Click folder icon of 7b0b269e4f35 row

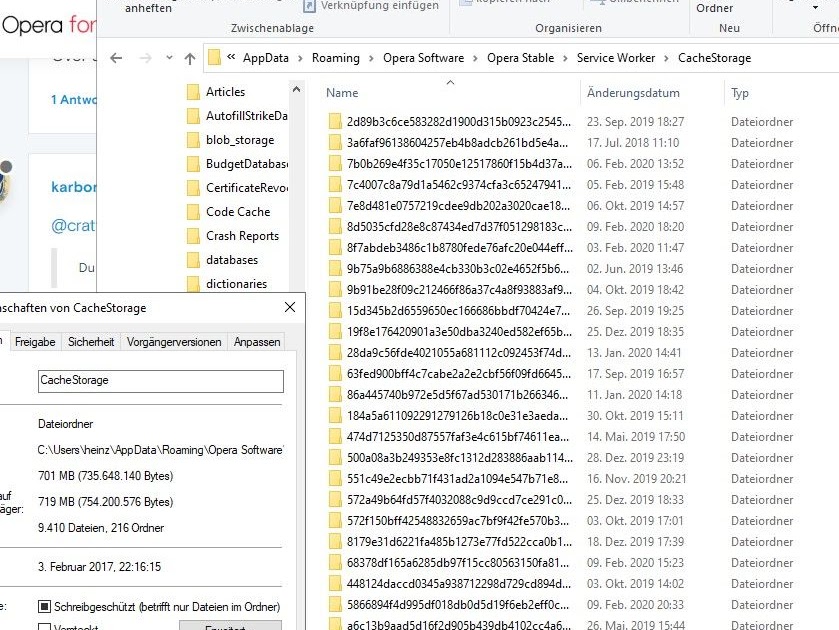pyautogui.click(x=335, y=163)
